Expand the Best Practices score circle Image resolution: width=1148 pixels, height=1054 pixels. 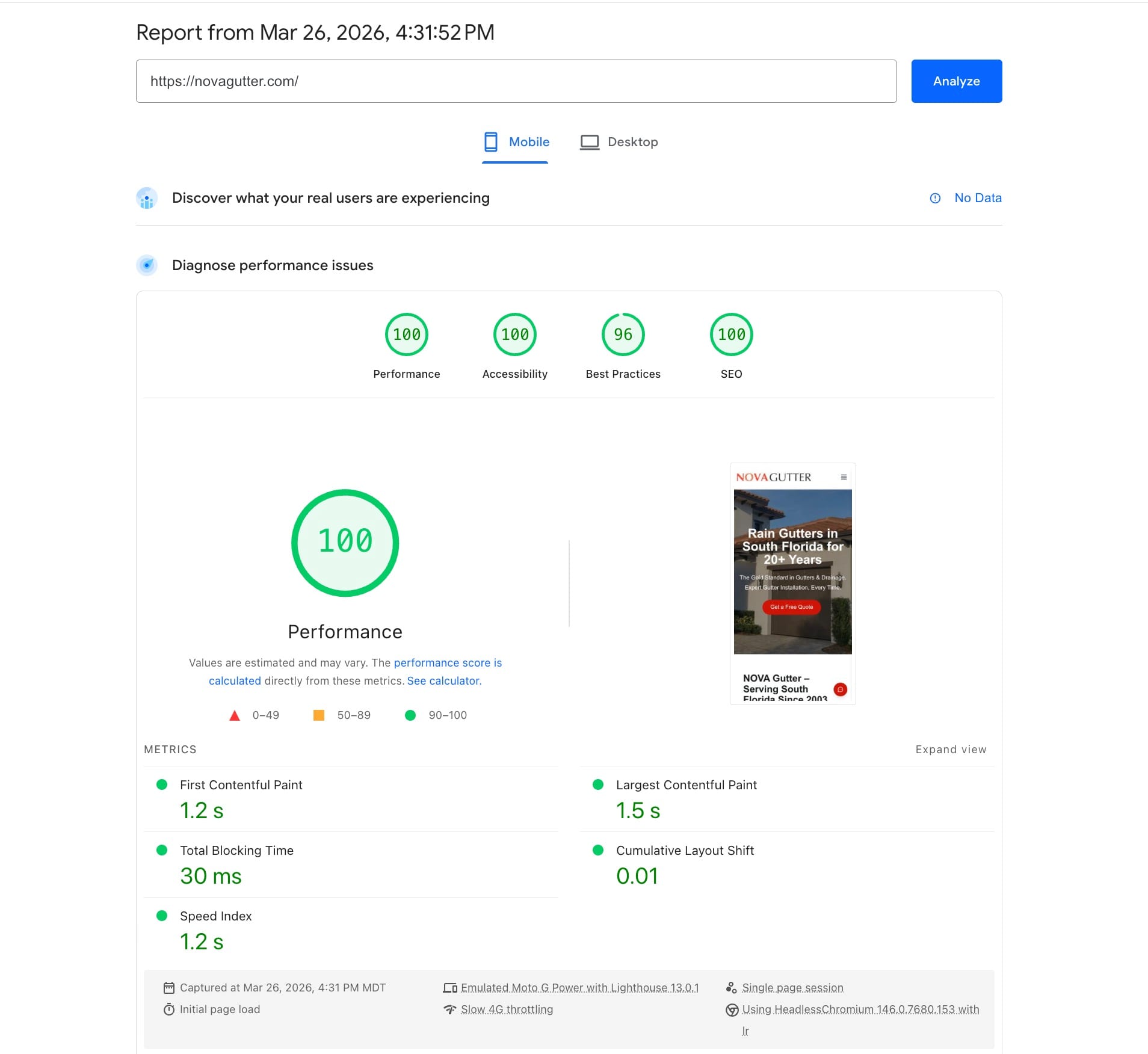coord(623,334)
